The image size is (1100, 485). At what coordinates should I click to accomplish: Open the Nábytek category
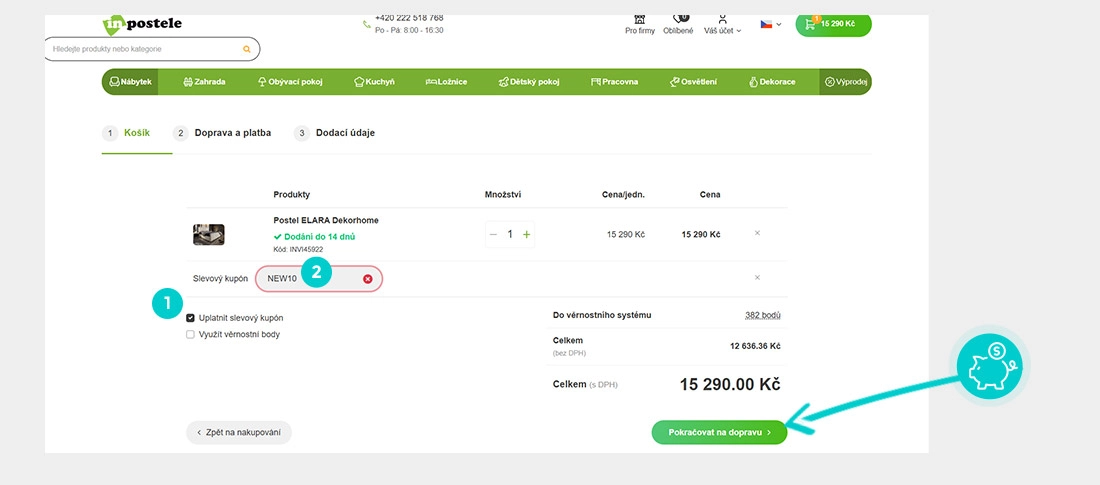(x=130, y=81)
